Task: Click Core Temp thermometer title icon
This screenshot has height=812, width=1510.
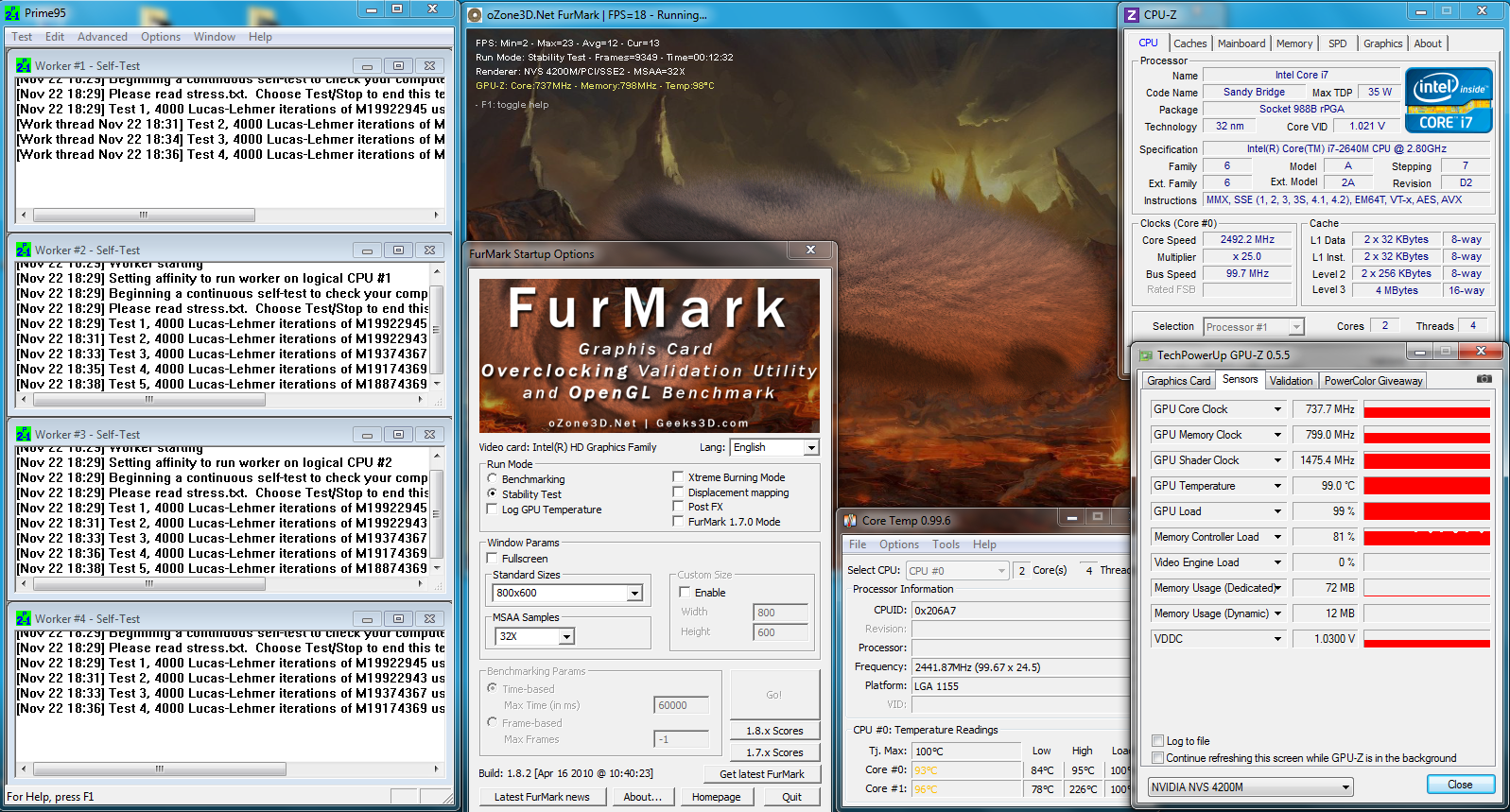Action: (850, 520)
